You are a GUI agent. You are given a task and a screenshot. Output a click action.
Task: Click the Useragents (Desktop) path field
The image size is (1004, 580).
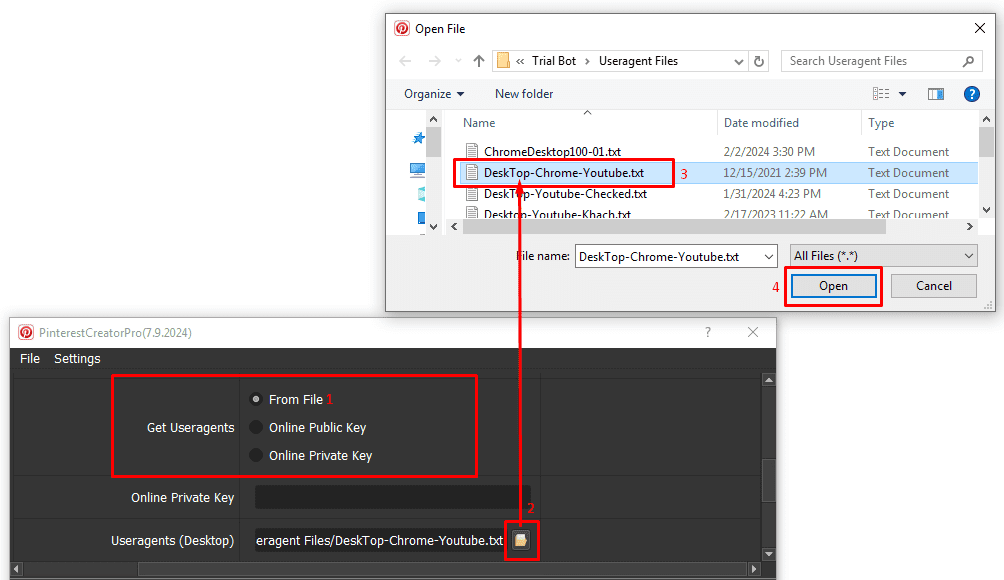(x=380, y=540)
